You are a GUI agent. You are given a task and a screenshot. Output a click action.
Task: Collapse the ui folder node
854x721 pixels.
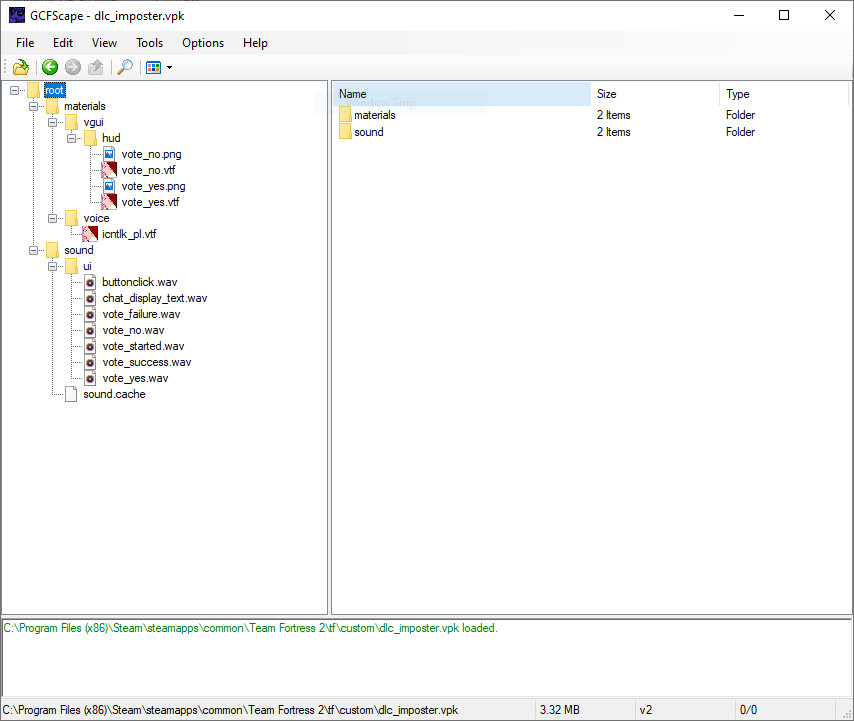53,266
